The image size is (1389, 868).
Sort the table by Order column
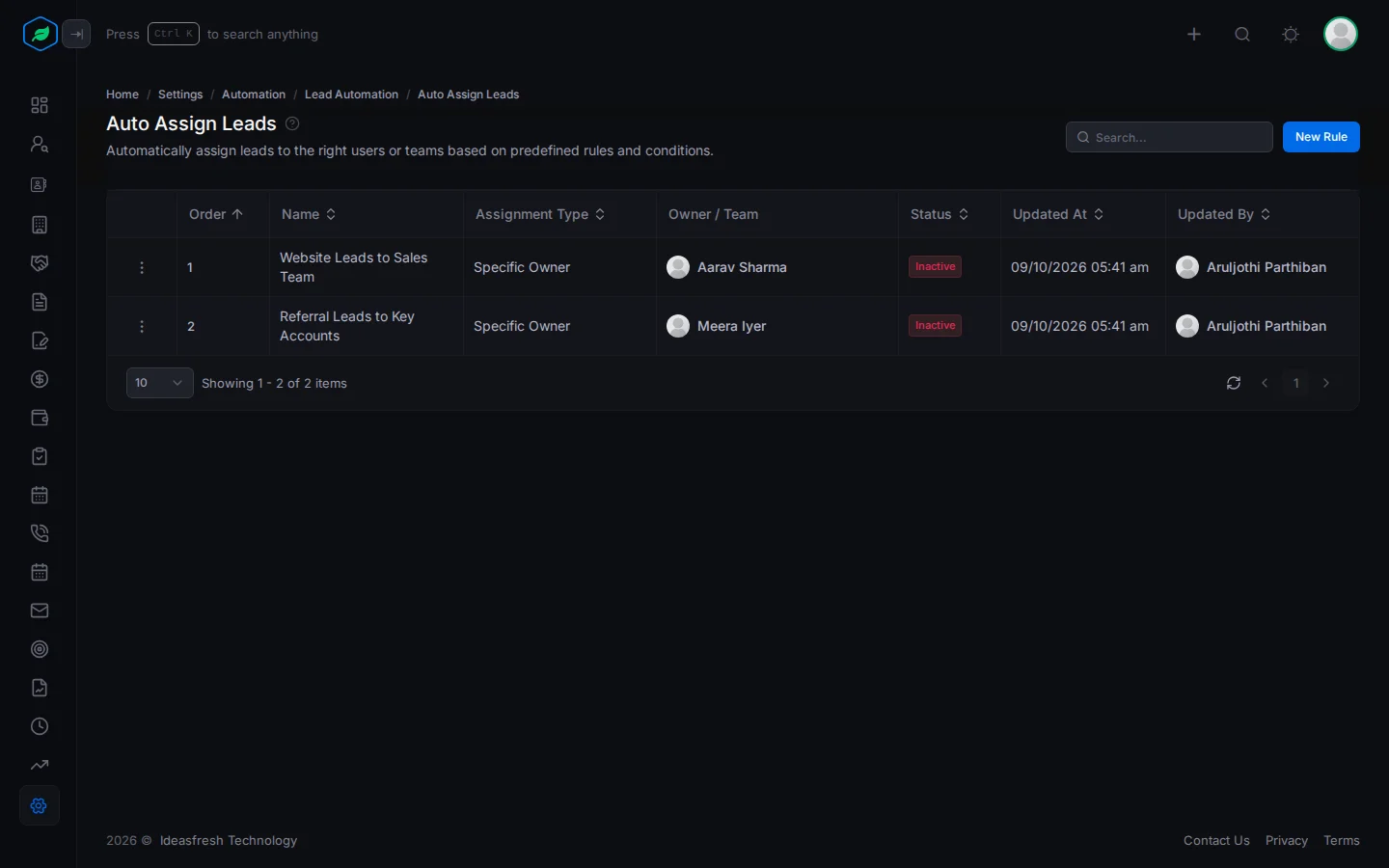click(x=216, y=214)
